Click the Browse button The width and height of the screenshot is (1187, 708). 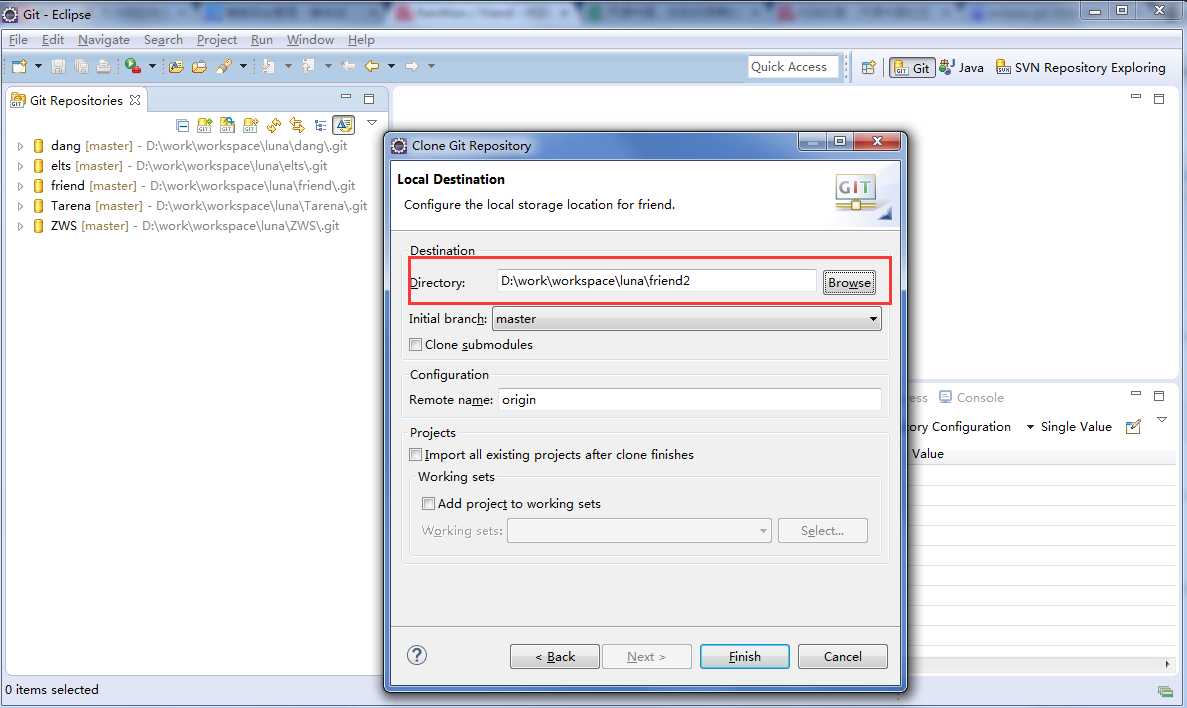849,282
